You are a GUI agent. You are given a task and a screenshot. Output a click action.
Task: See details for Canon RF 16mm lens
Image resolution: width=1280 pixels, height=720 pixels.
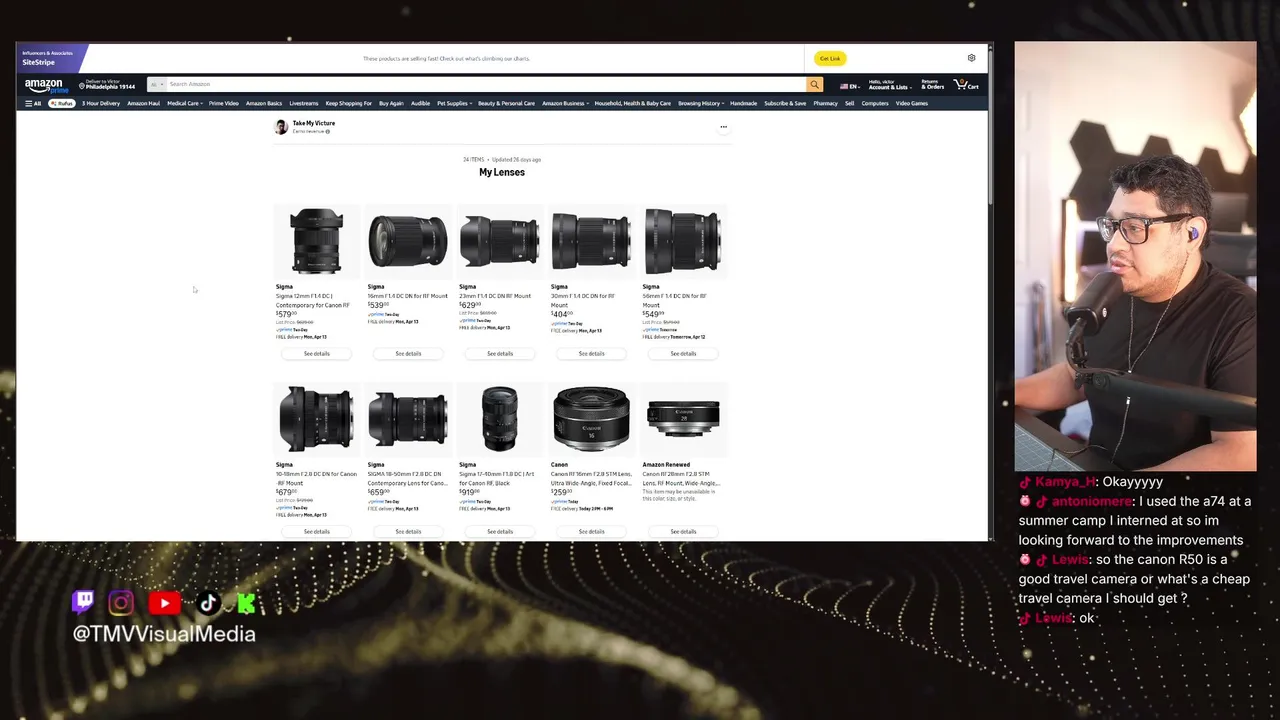point(591,531)
